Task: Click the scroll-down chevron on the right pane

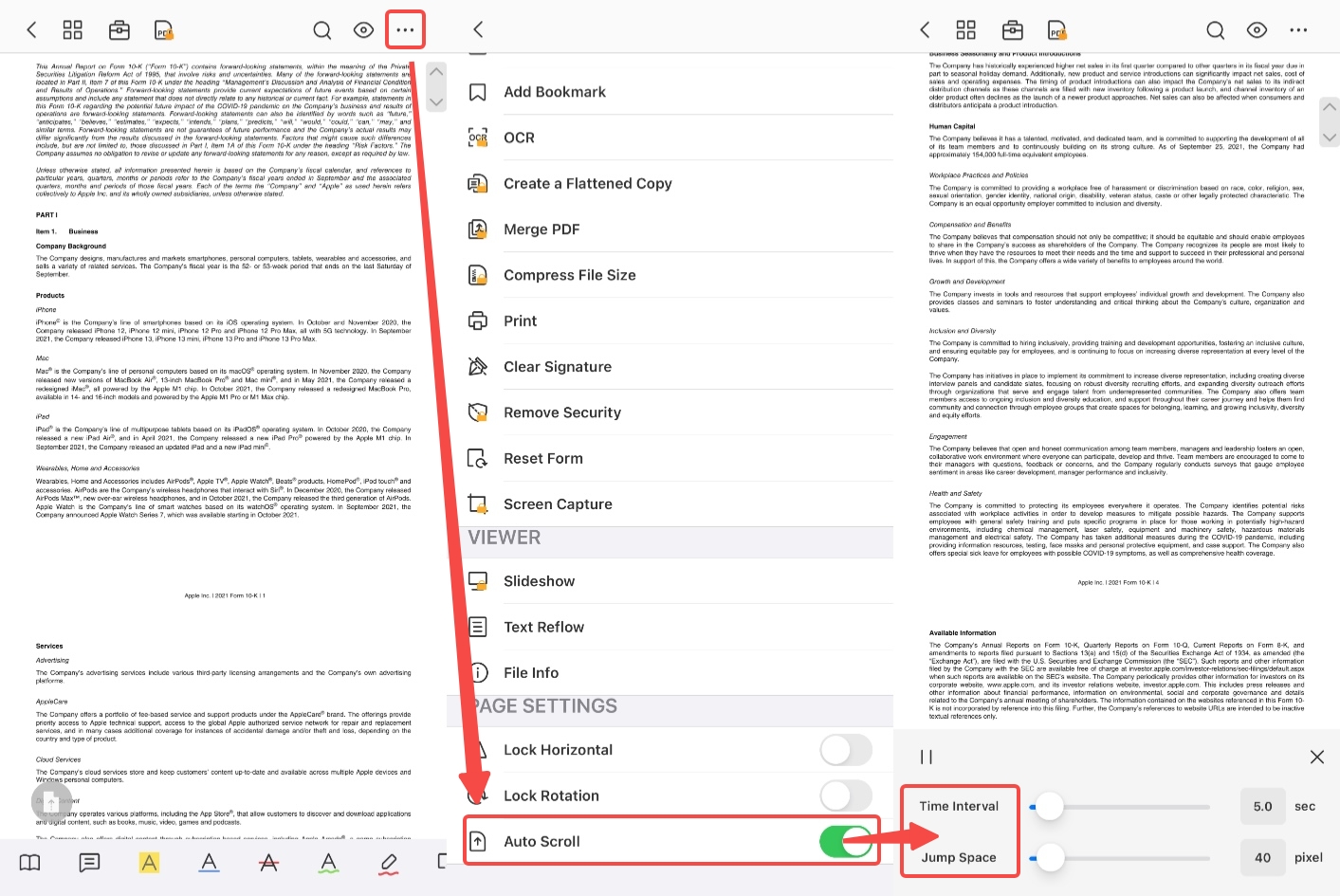Action: pos(1330,137)
